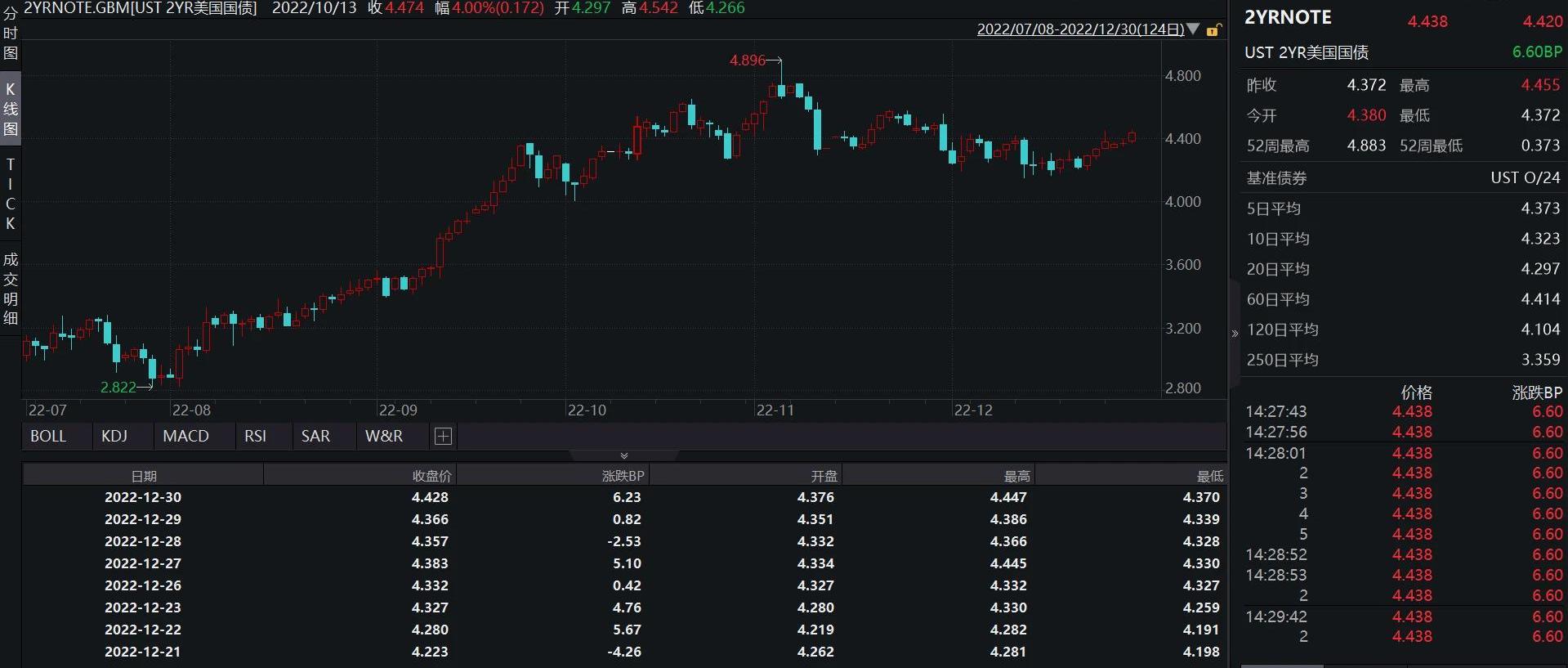Viewport: 1568px width, 668px height.
Task: Sort table by 收盘价 column header
Action: pos(431,476)
